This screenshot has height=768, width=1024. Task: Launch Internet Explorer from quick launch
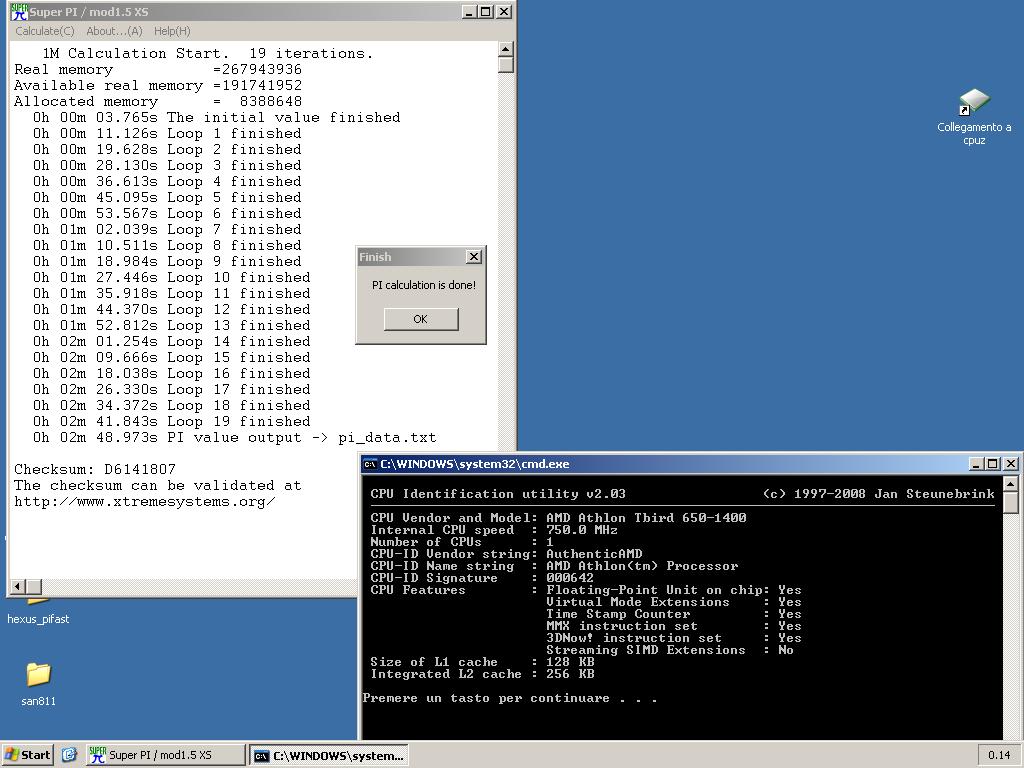(69, 755)
